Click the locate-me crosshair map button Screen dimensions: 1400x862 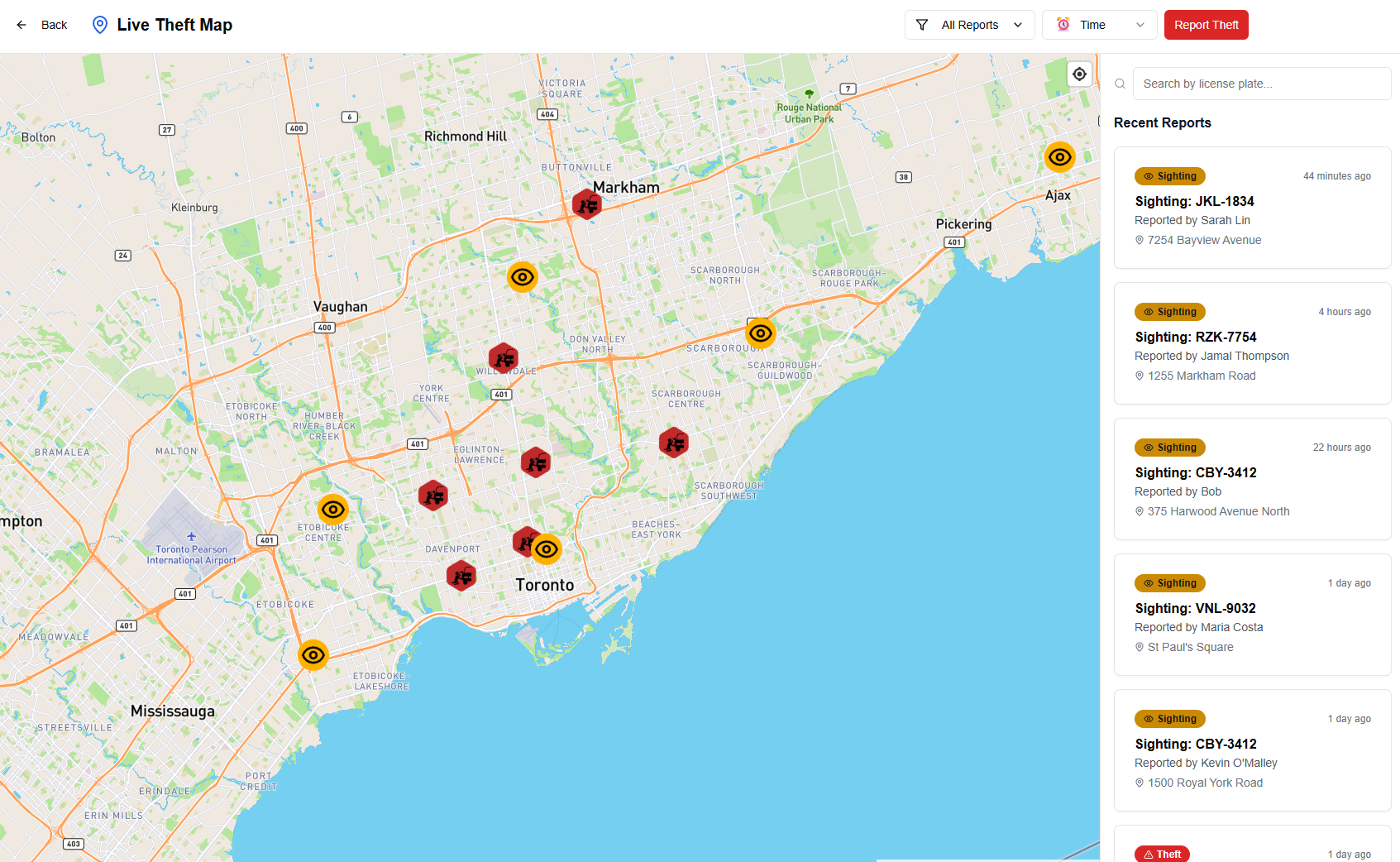1079,74
